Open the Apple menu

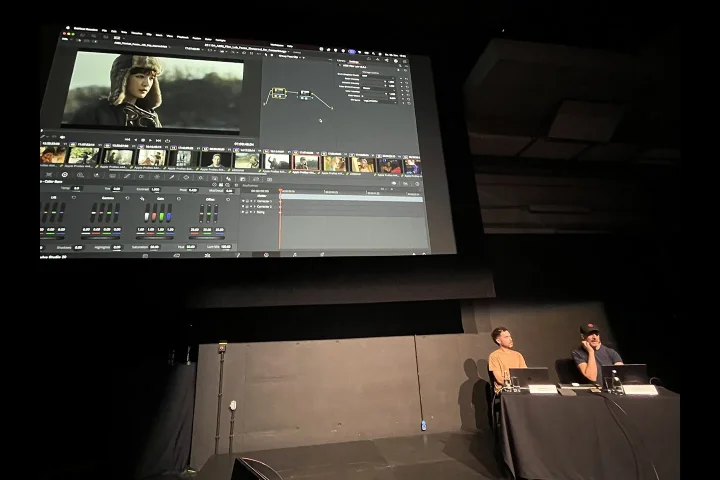tap(68, 28)
